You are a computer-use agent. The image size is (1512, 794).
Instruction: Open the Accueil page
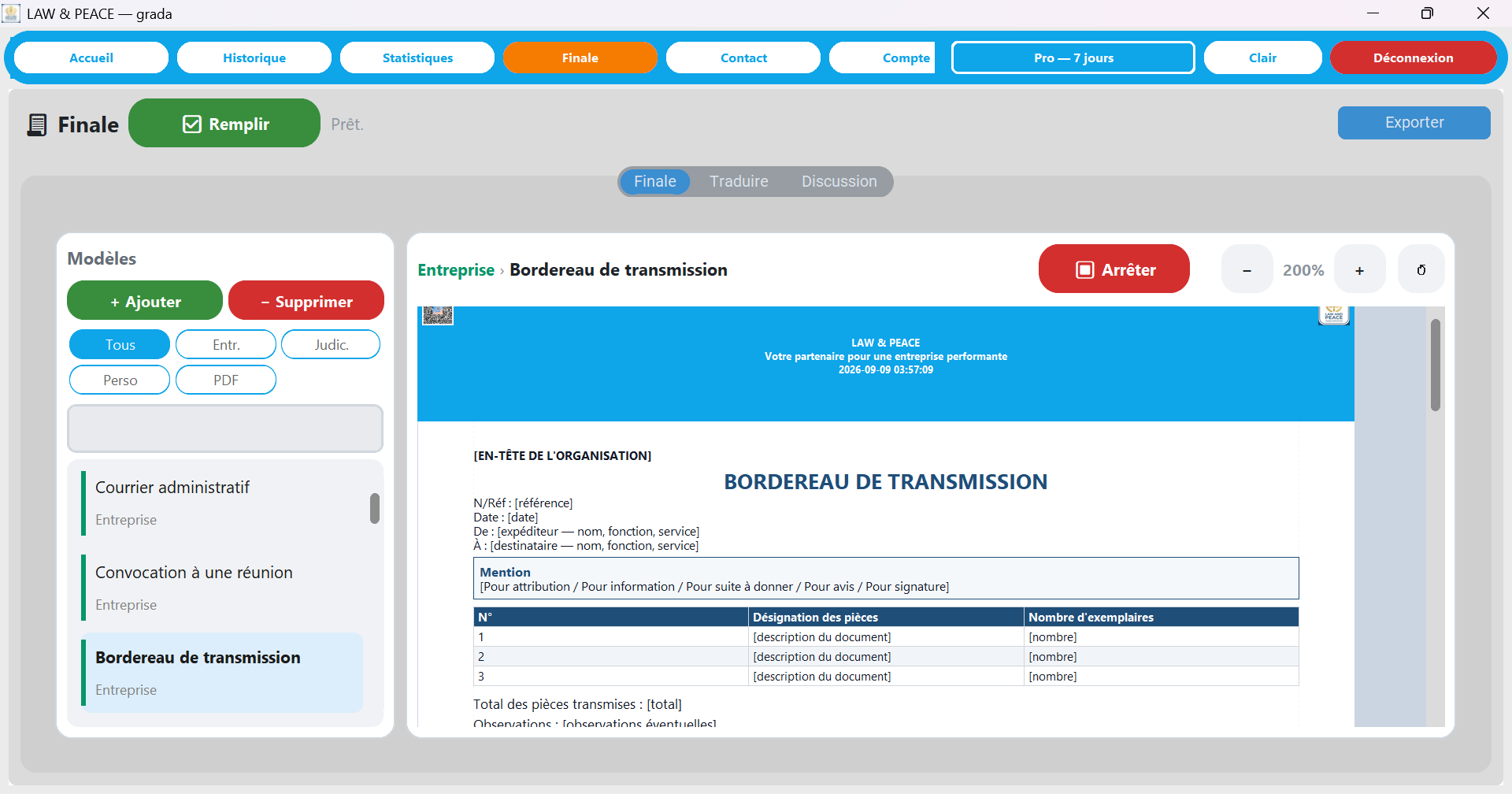point(91,58)
